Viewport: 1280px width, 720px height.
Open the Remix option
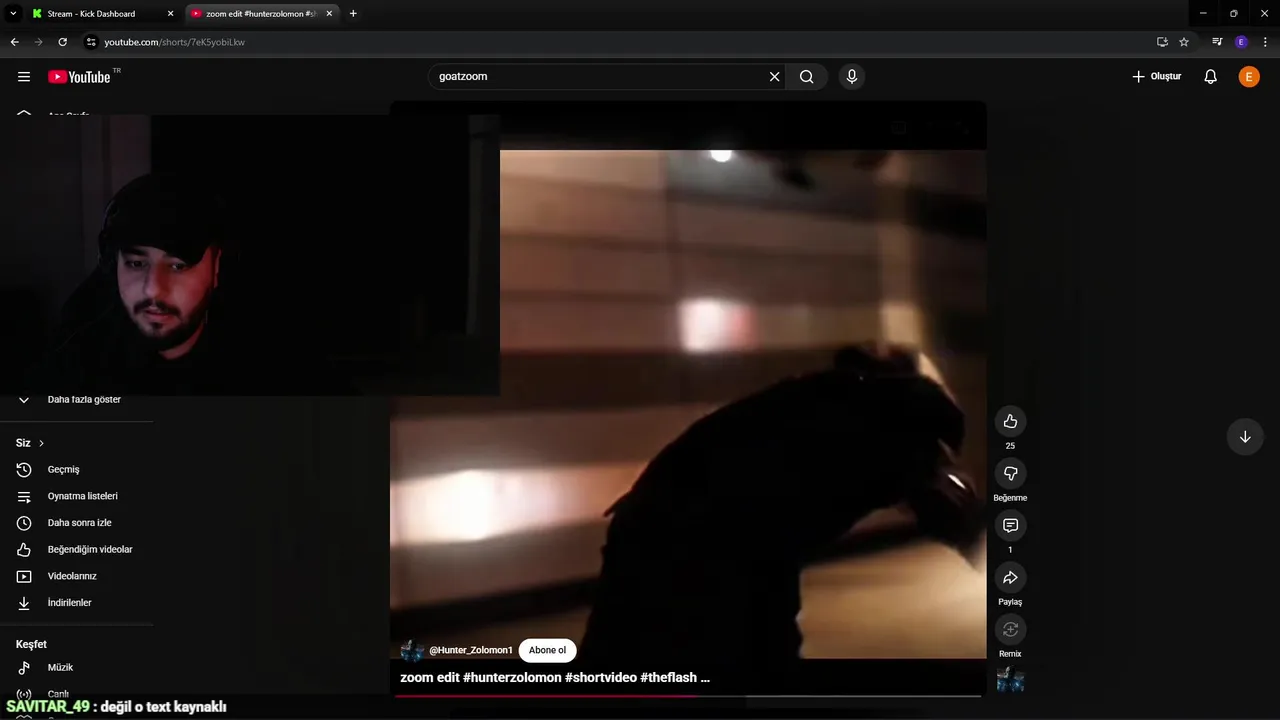[1010, 629]
